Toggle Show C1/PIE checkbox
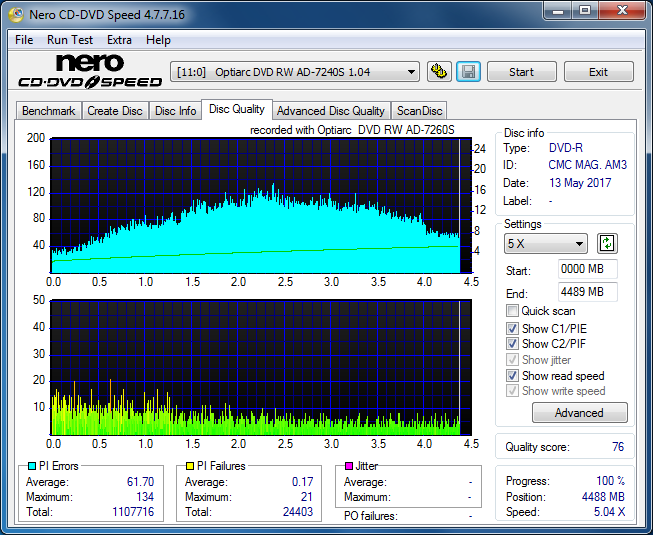 512,328
